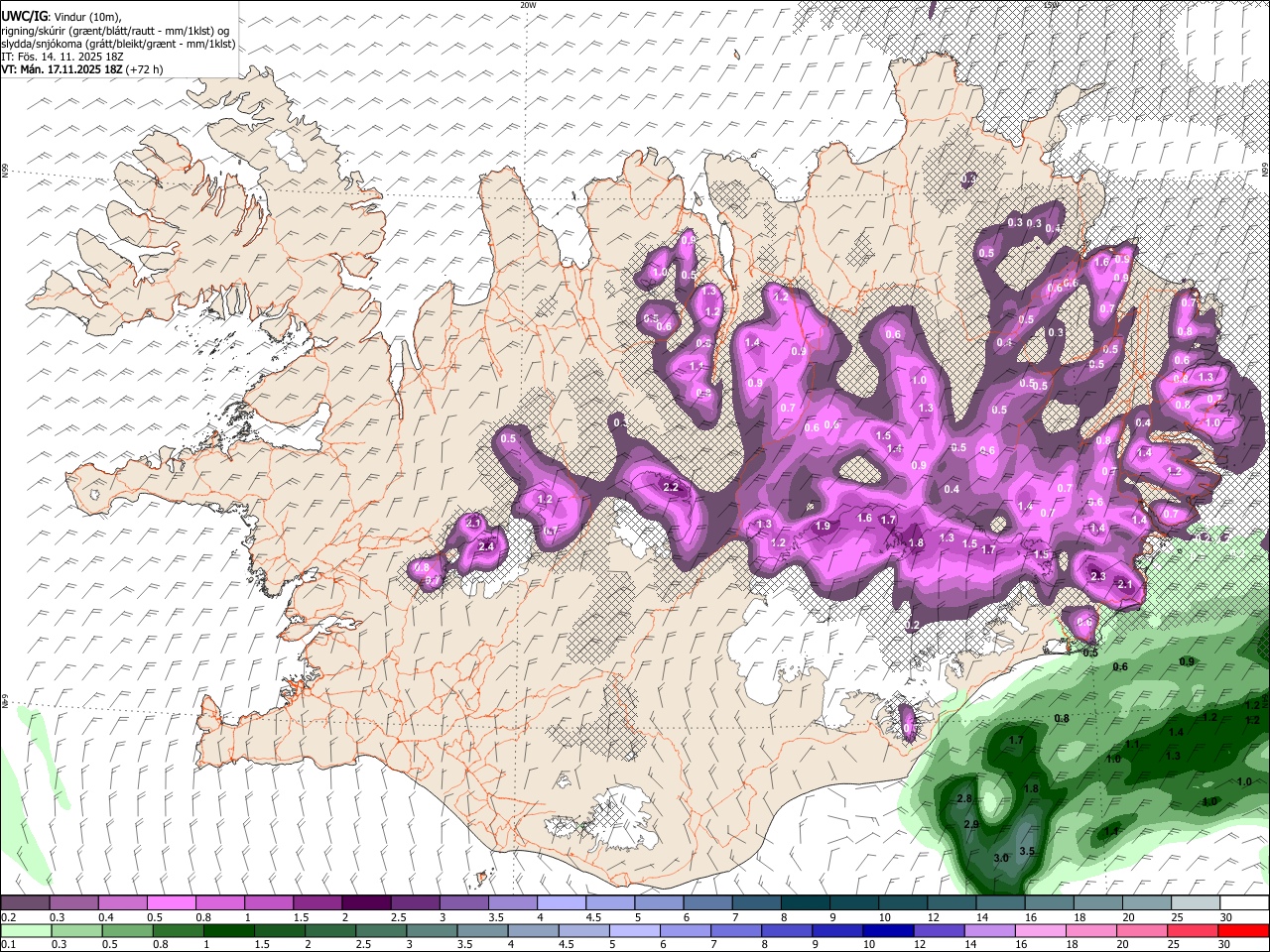1270x952 pixels.
Task: Click the '2.8' rain value on the map
Action: (964, 799)
